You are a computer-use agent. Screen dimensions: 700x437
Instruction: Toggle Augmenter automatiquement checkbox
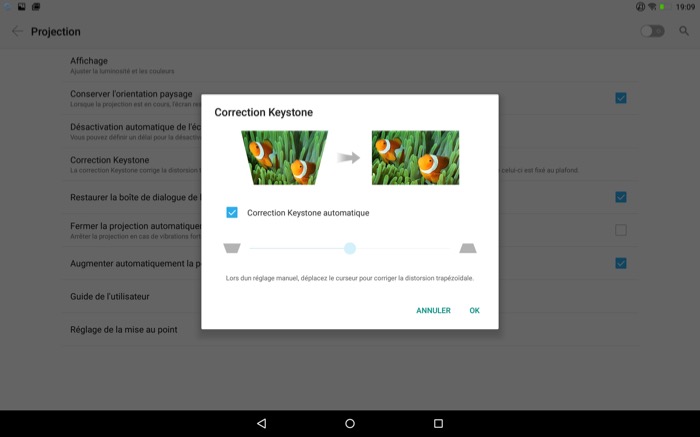pyautogui.click(x=621, y=263)
